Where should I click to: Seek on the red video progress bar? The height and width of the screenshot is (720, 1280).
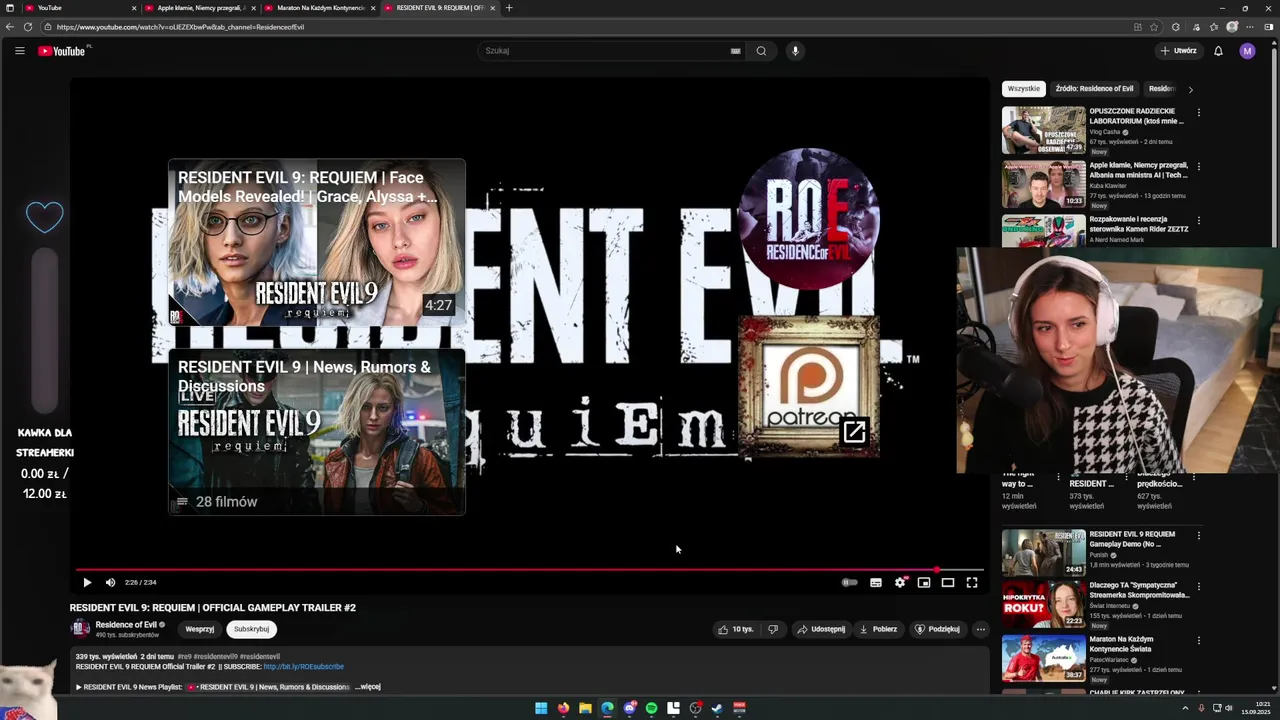[x=529, y=570]
